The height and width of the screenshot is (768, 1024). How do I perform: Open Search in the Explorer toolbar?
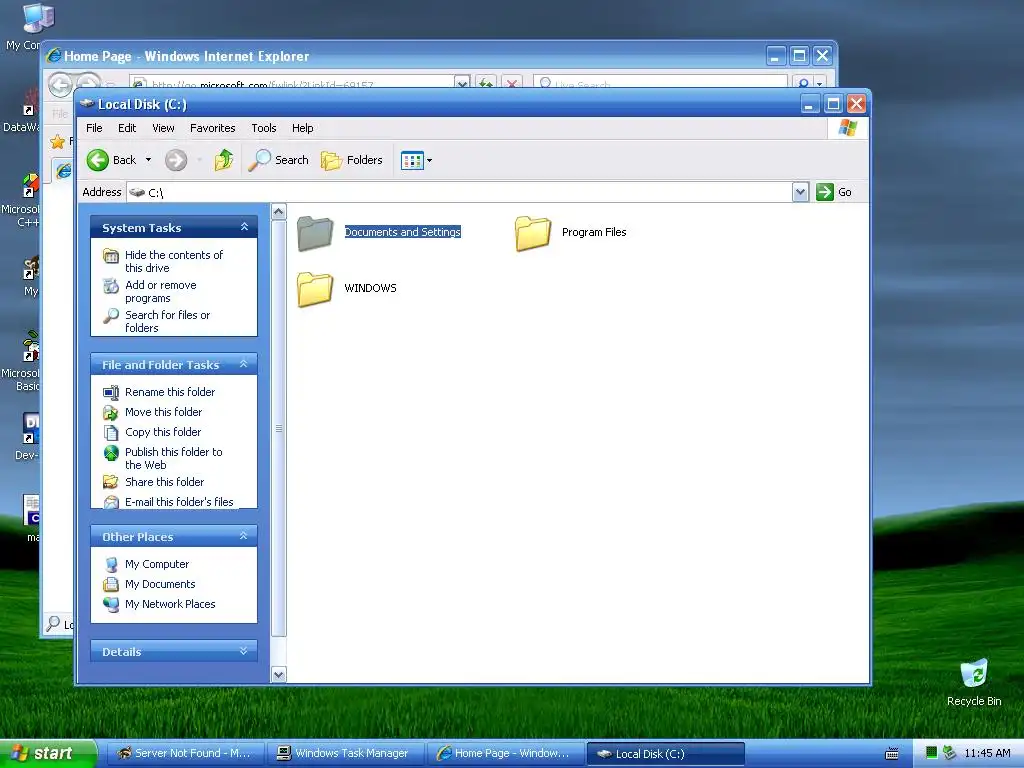click(279, 160)
